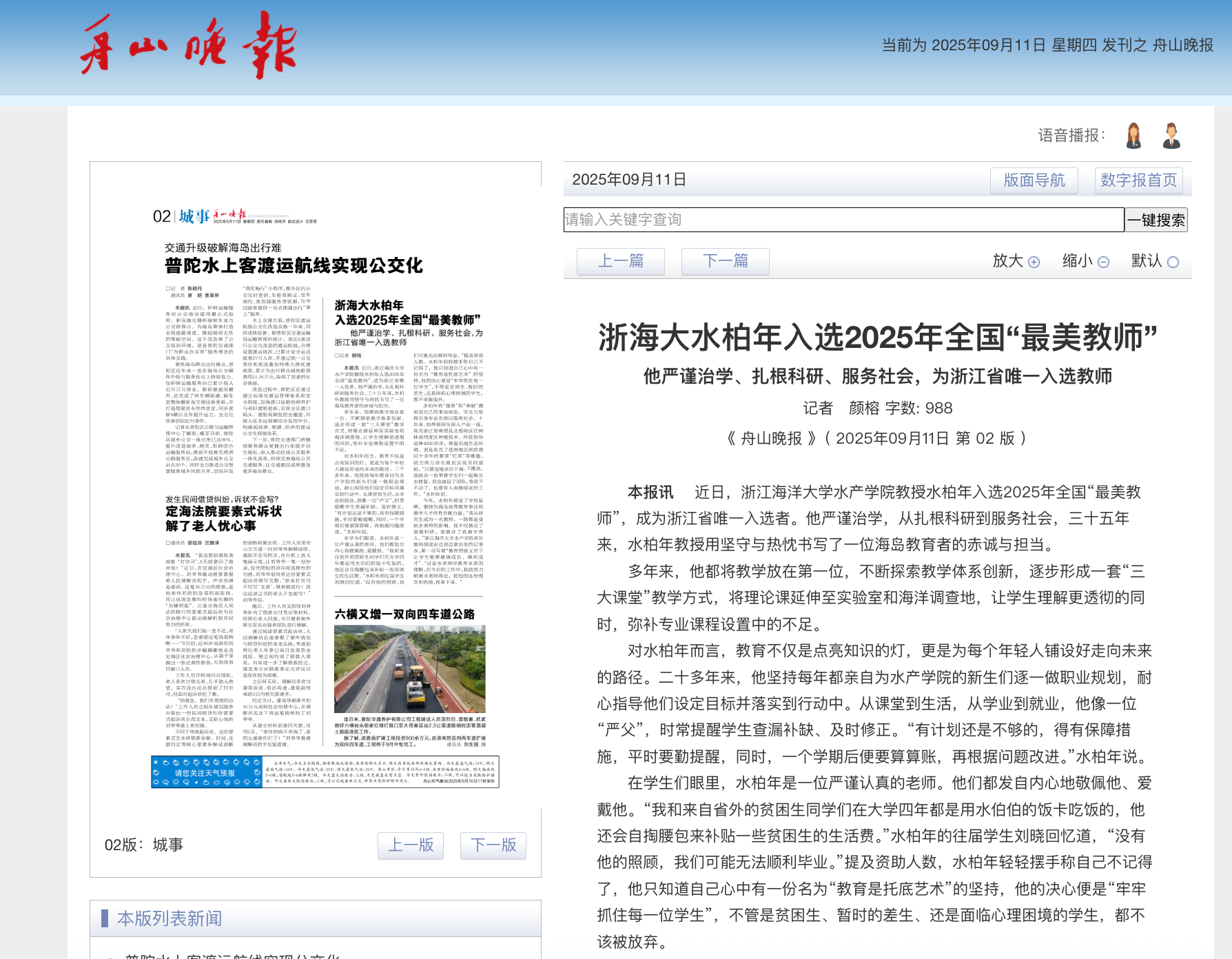1232x959 pixels.
Task: Go to previous article with 上一篇
Action: pyautogui.click(x=621, y=261)
